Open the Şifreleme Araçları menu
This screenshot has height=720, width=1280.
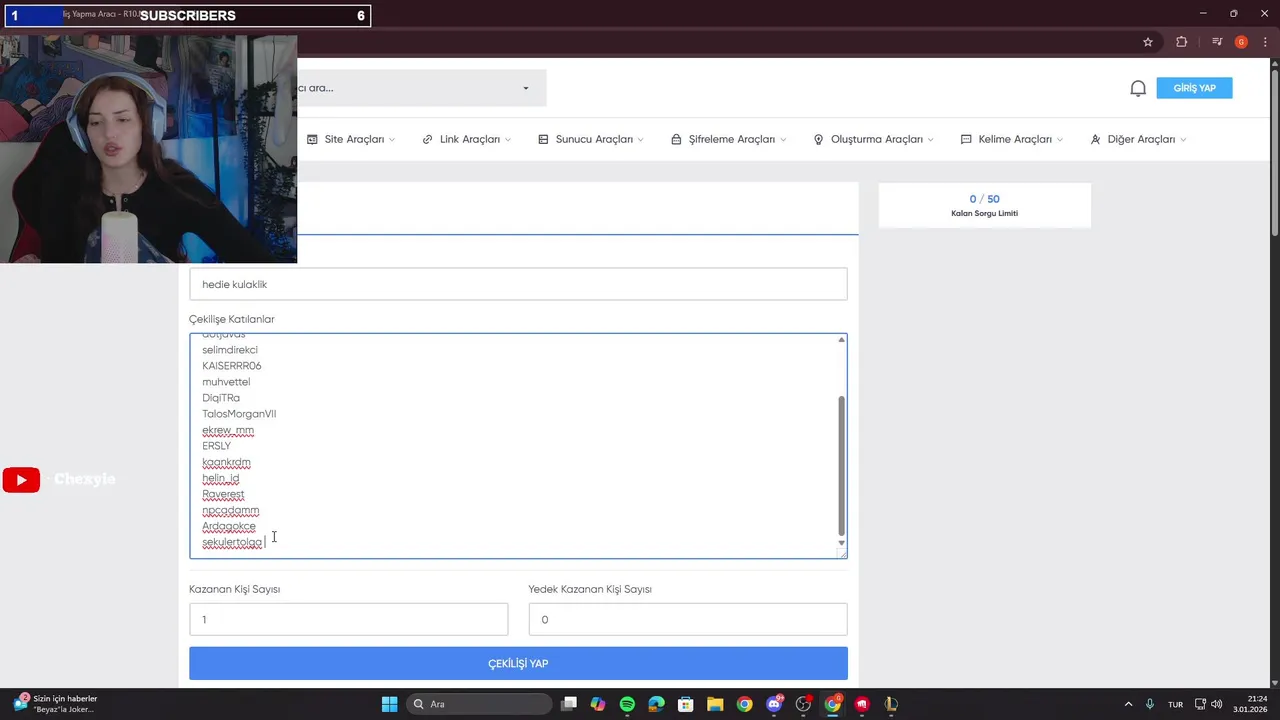[729, 139]
